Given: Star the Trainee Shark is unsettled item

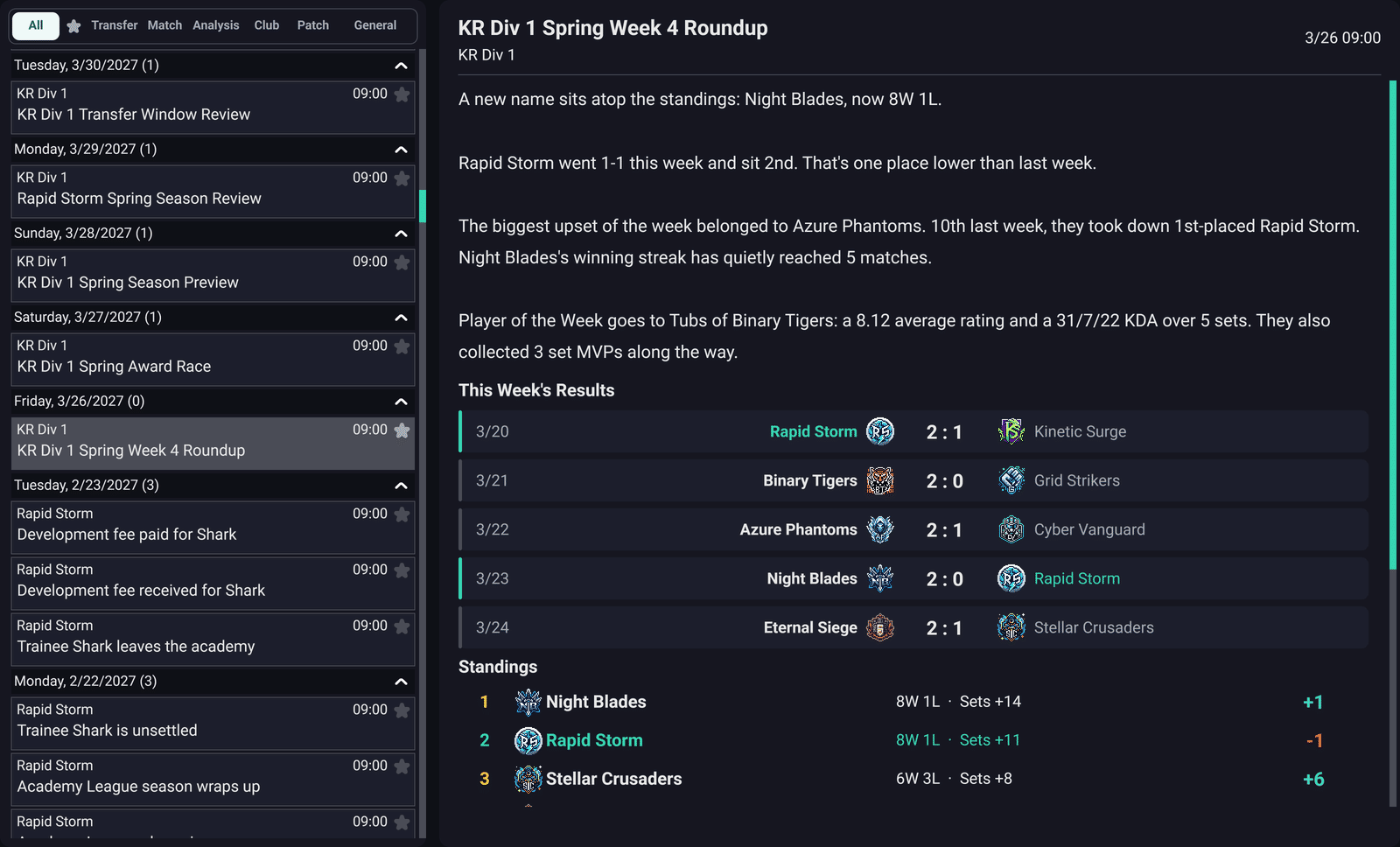Looking at the screenshot, I should (x=402, y=710).
